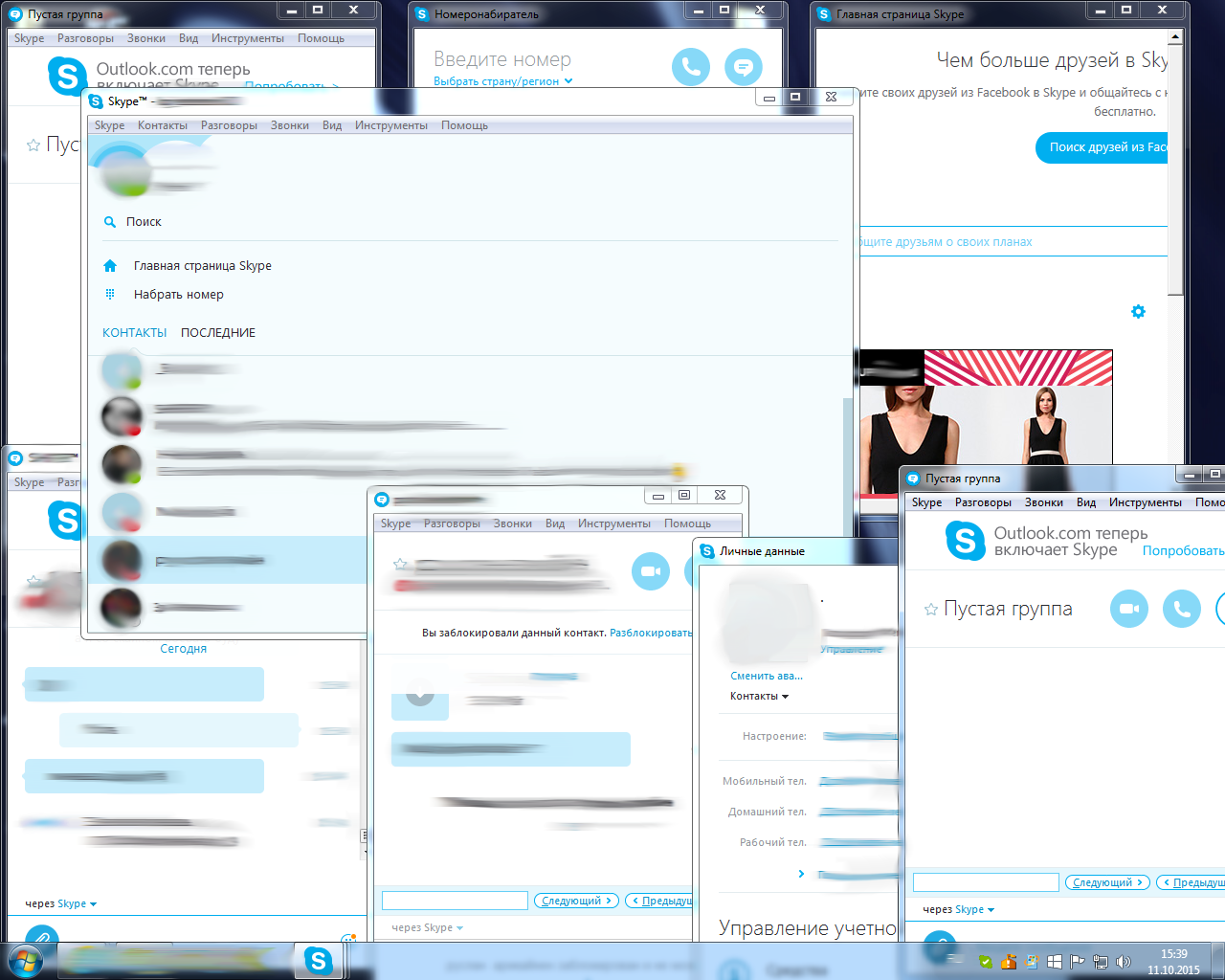The image size is (1225, 980).
Task: Click scroll-up arrow on Skype home page
Action: (x=1176, y=36)
